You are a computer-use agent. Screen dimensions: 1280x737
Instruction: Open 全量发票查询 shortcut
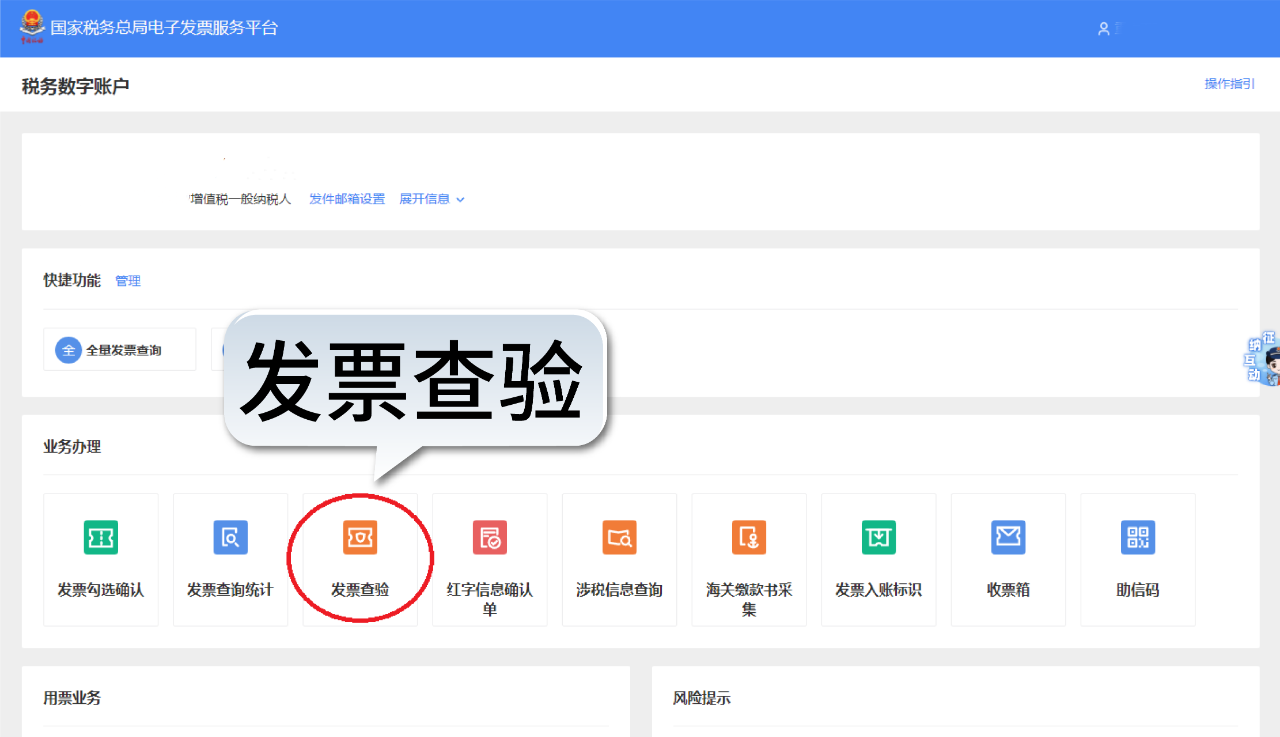(x=120, y=350)
